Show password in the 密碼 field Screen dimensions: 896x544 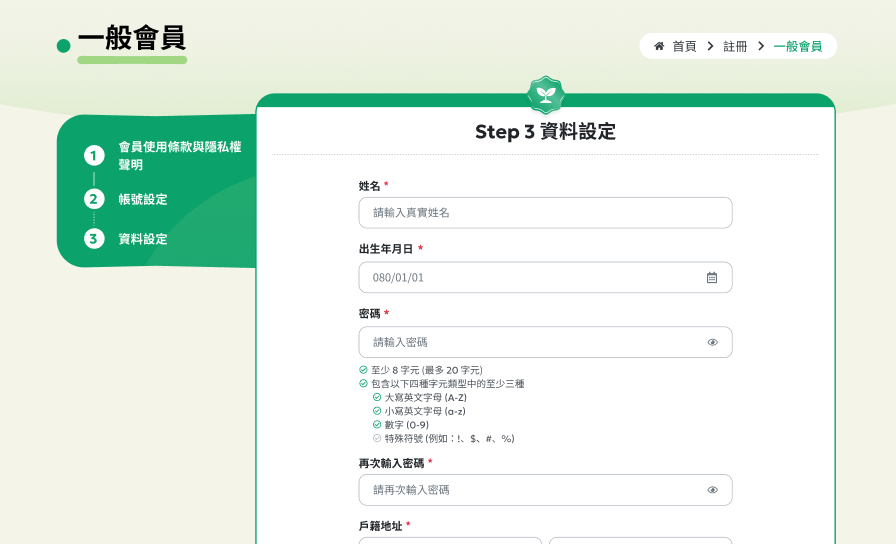pyautogui.click(x=712, y=342)
